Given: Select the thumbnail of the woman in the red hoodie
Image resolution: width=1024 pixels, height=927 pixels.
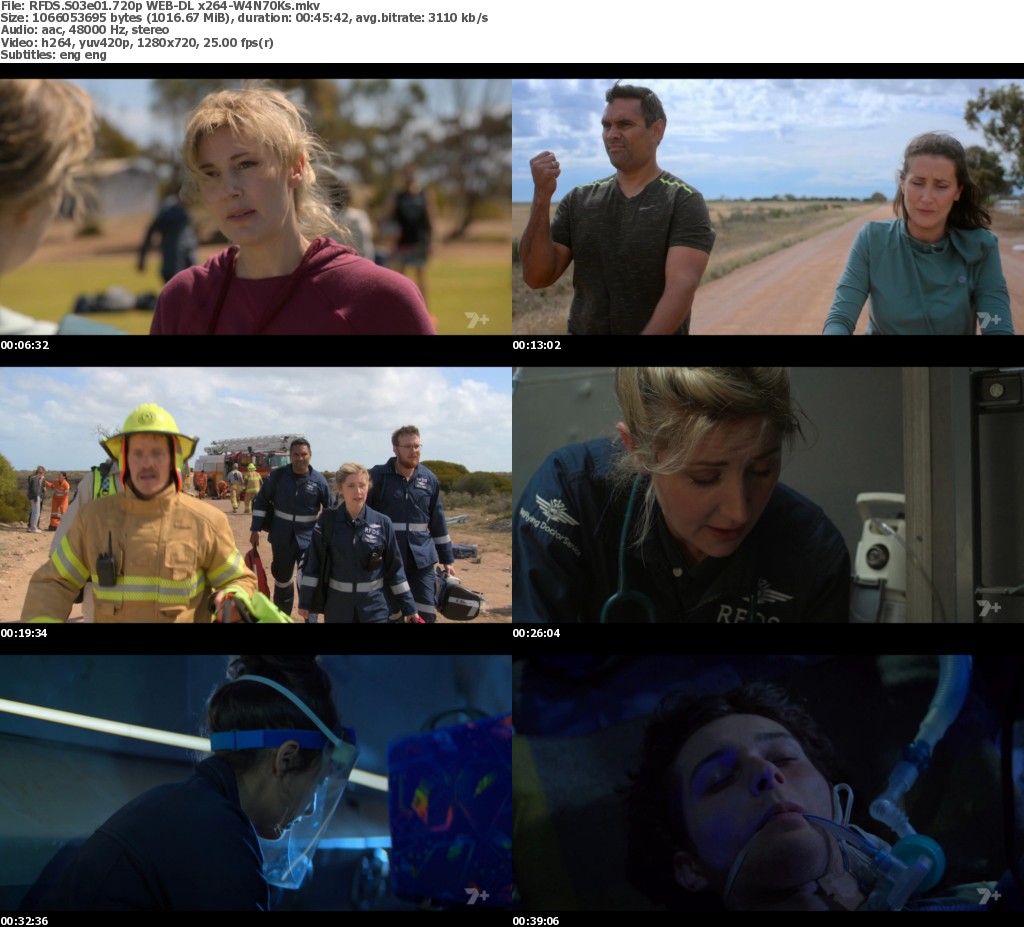Looking at the screenshot, I should (256, 207).
